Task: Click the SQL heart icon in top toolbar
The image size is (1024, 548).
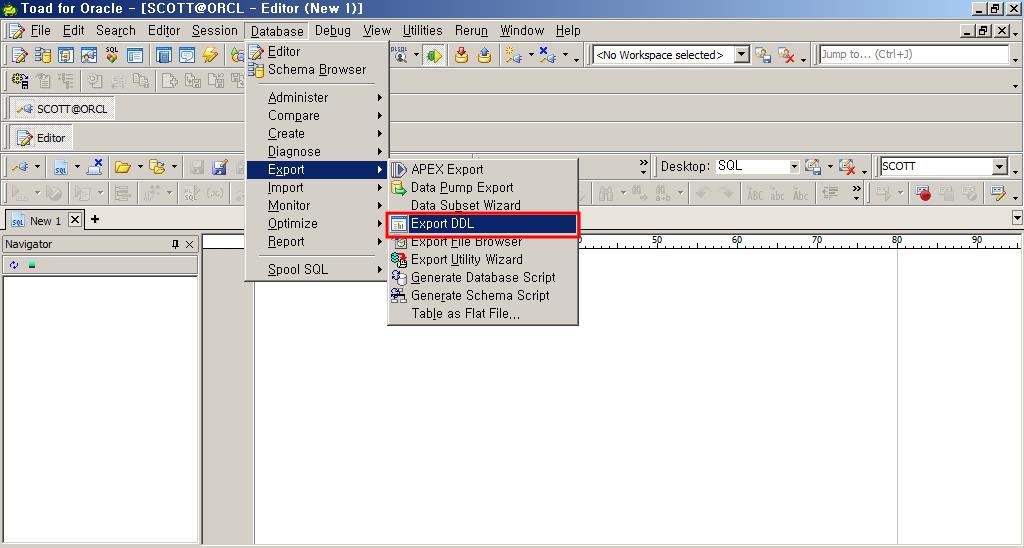Action: pyautogui.click(x=112, y=56)
